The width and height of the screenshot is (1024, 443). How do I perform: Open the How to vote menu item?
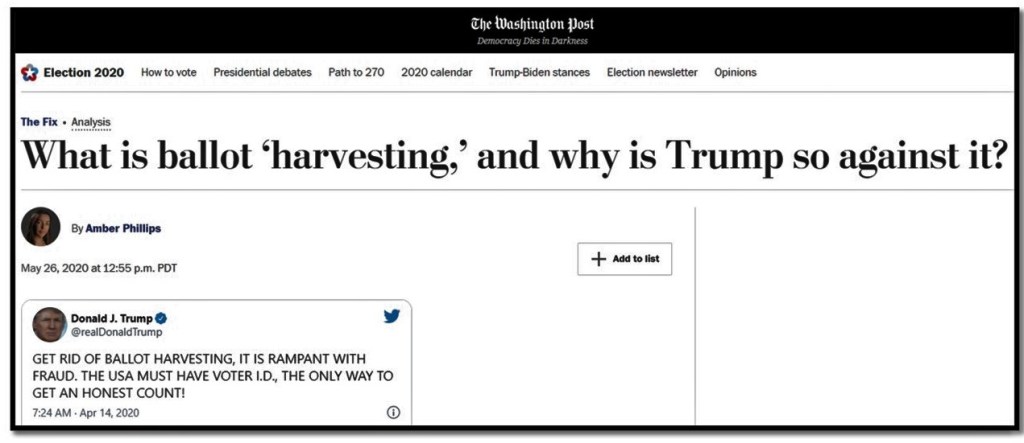[168, 72]
